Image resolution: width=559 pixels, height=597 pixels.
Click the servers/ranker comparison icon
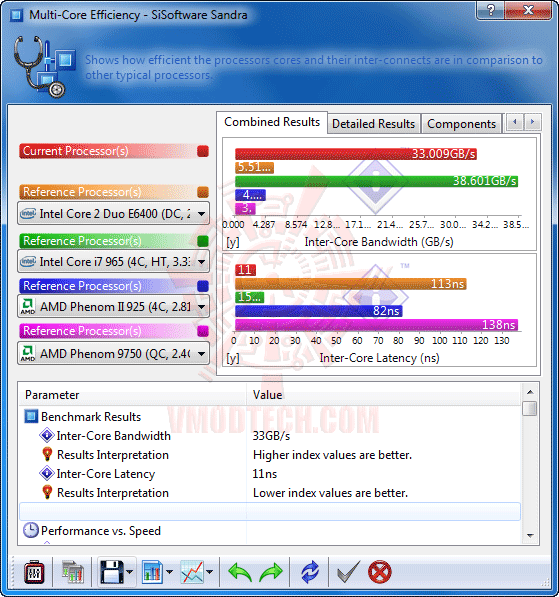(73, 572)
